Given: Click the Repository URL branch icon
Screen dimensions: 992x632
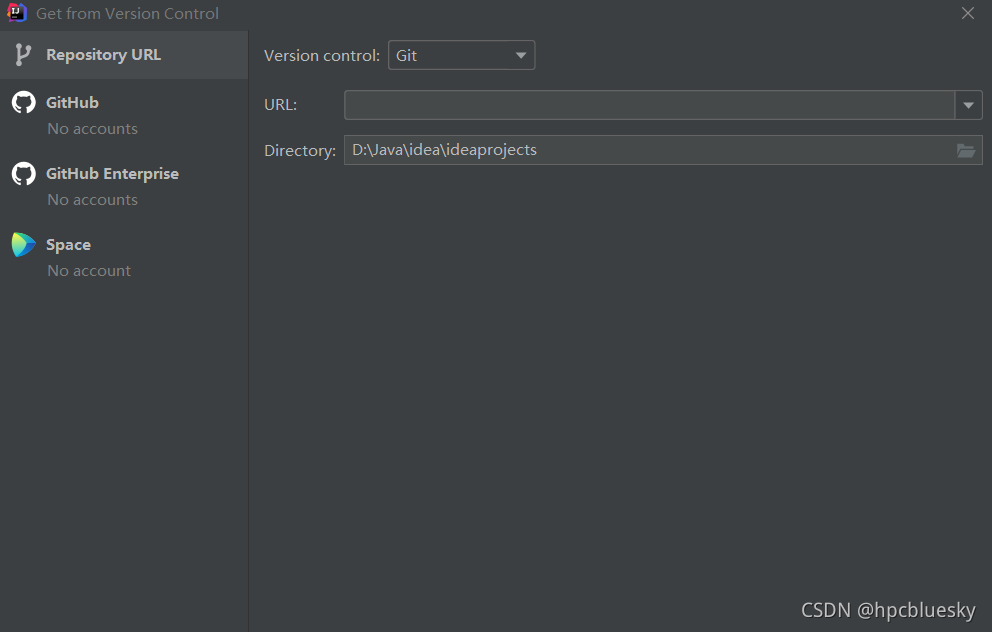Looking at the screenshot, I should click(23, 55).
